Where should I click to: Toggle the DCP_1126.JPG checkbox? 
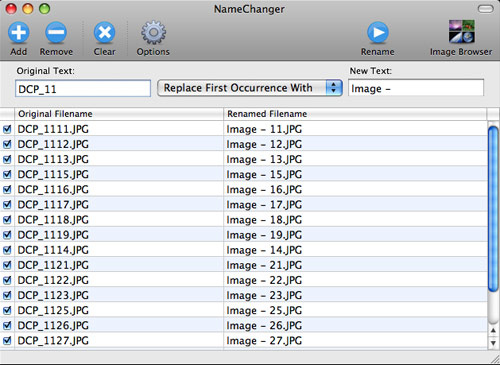(x=7, y=325)
